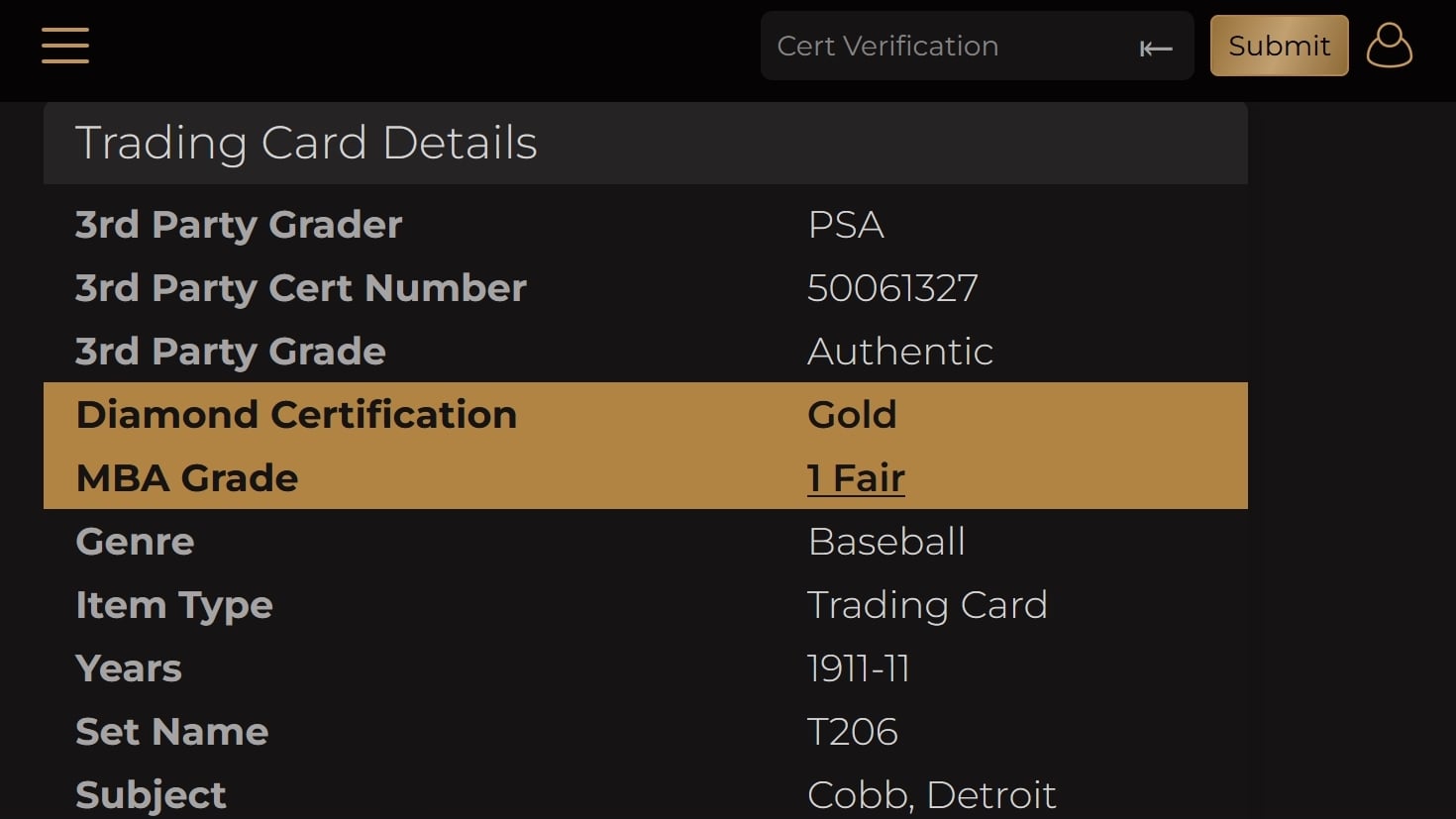
Task: Open the 1 Fair grade link
Action: pos(856,478)
